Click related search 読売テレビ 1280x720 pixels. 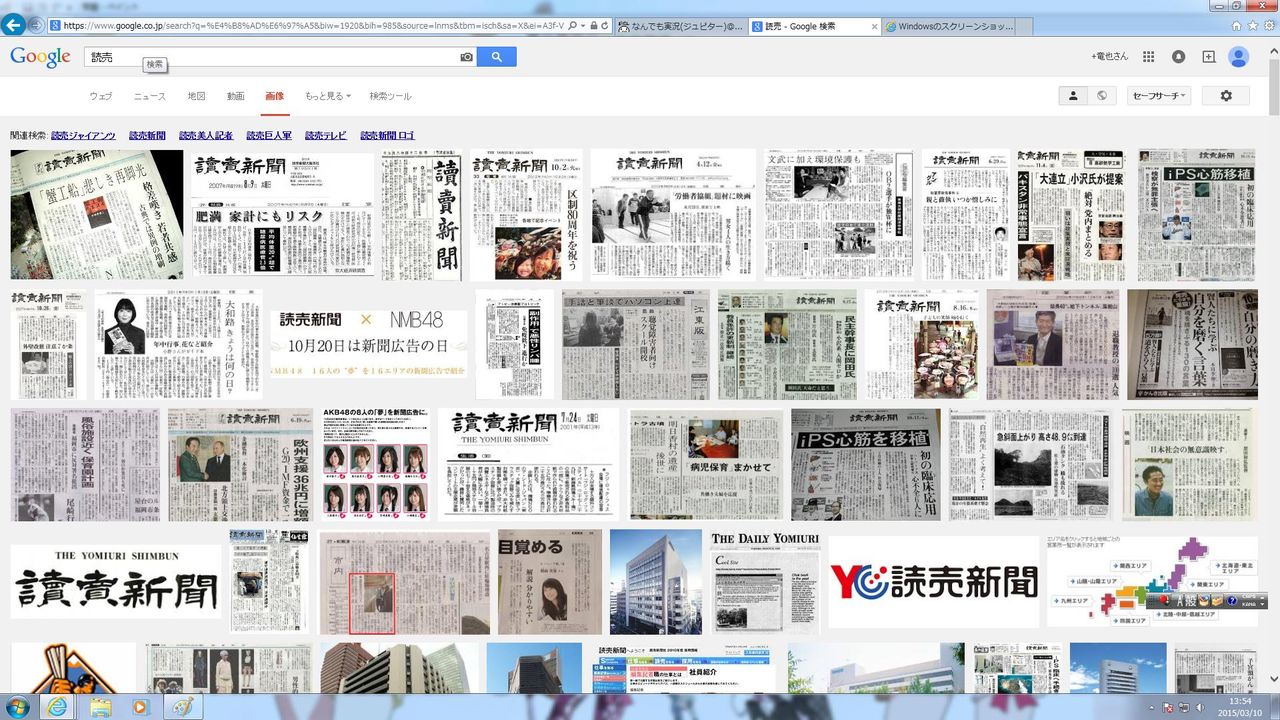[x=326, y=136]
